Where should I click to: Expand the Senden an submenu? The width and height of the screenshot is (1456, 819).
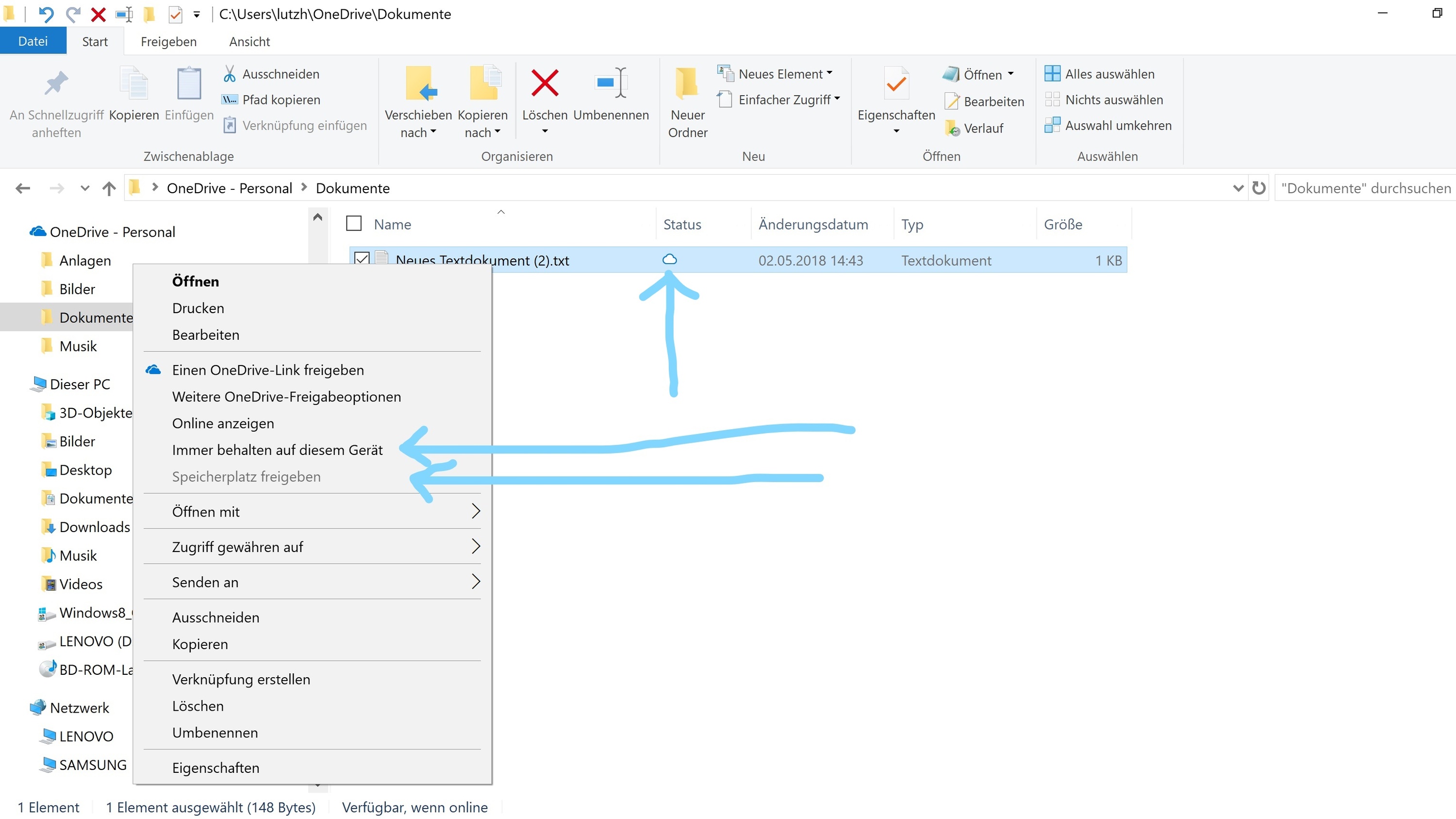pyautogui.click(x=312, y=582)
